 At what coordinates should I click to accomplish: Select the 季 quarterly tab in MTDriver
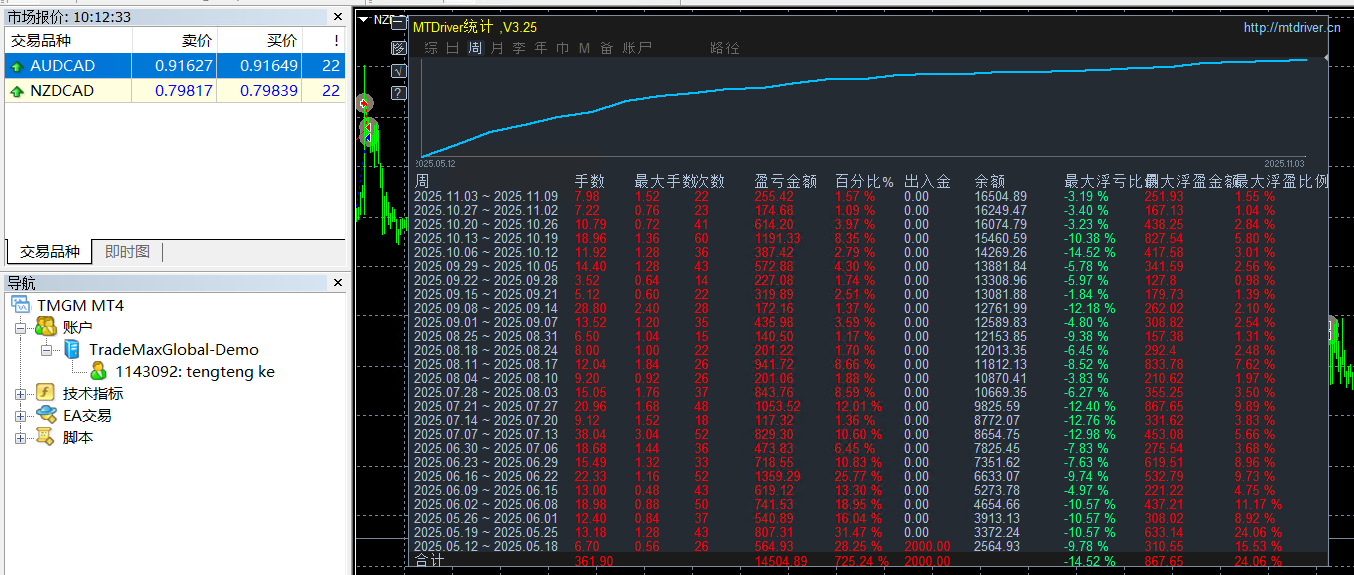[519, 48]
